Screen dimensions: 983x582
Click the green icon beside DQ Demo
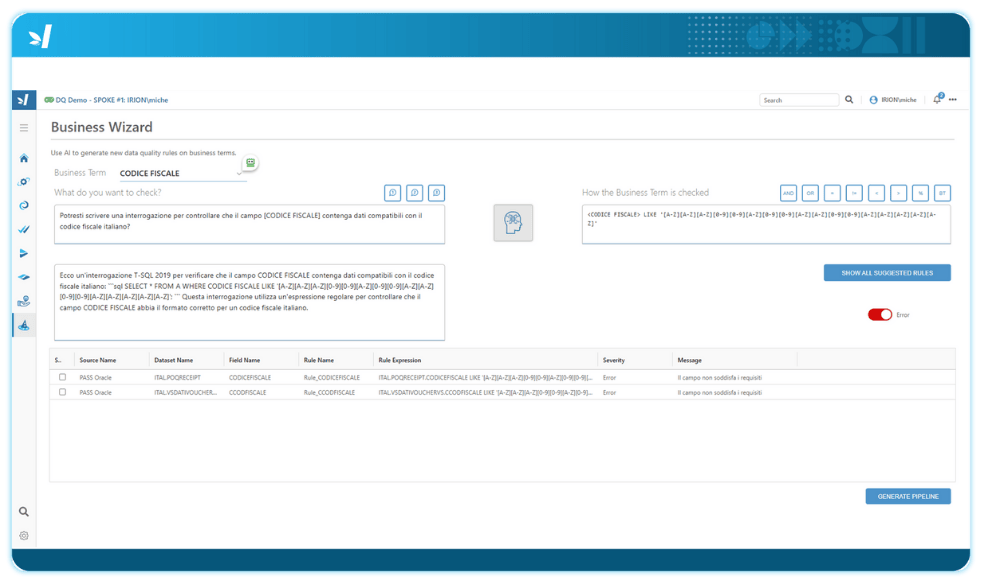tap(49, 100)
